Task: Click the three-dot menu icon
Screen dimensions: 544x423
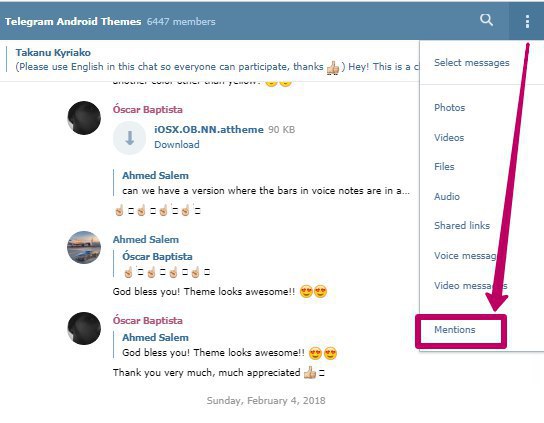Action: pyautogui.click(x=527, y=21)
